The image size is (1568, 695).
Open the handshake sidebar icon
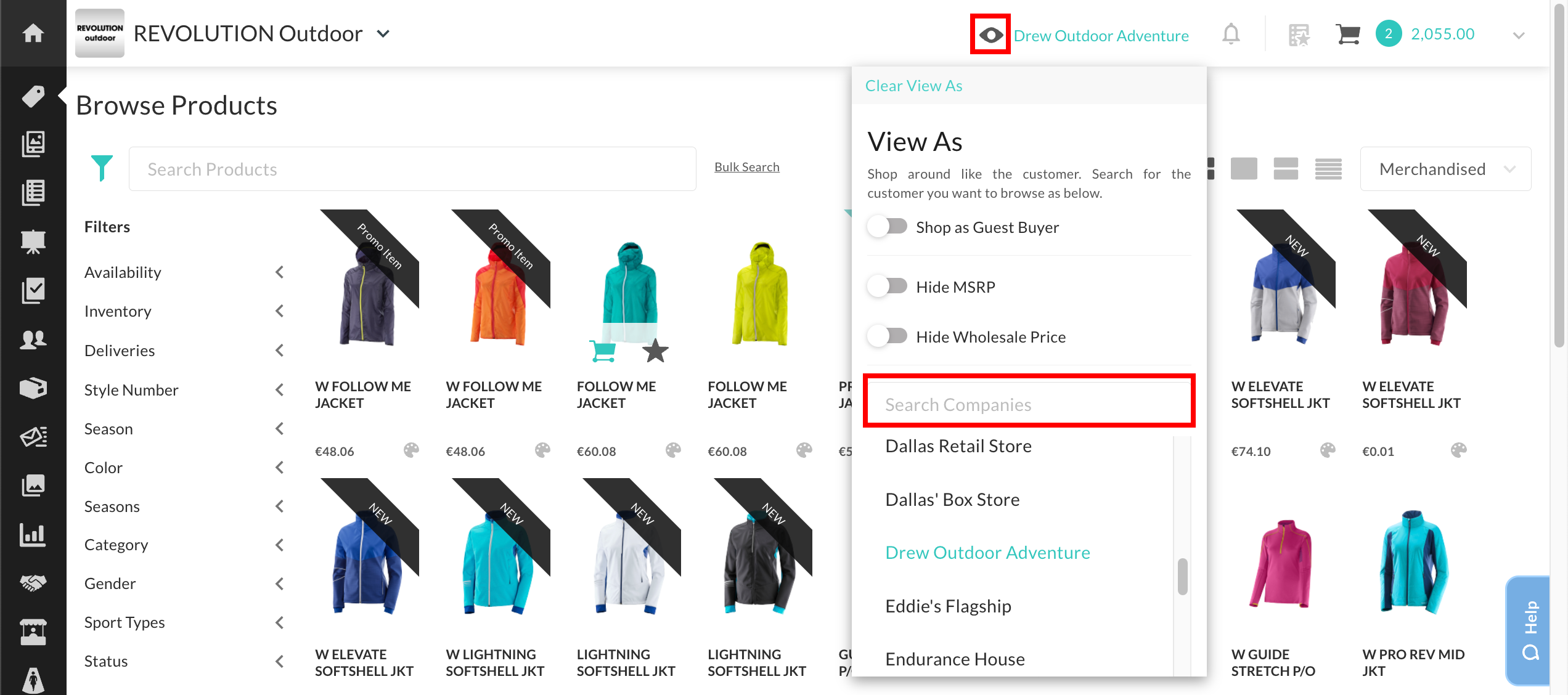(x=33, y=583)
